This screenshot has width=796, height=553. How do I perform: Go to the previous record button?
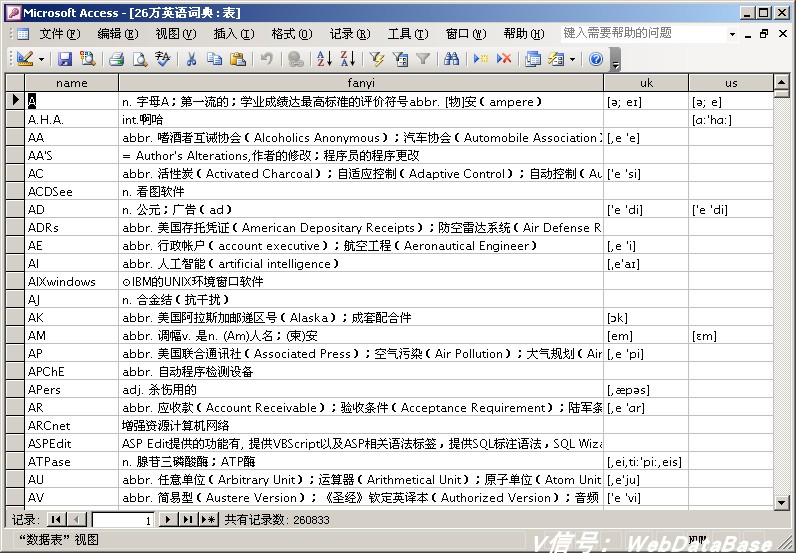click(77, 519)
